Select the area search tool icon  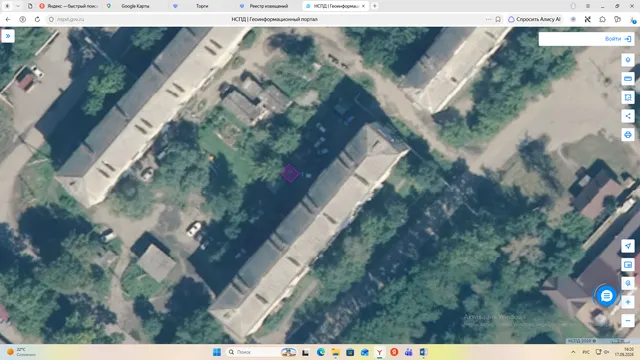coord(628,97)
